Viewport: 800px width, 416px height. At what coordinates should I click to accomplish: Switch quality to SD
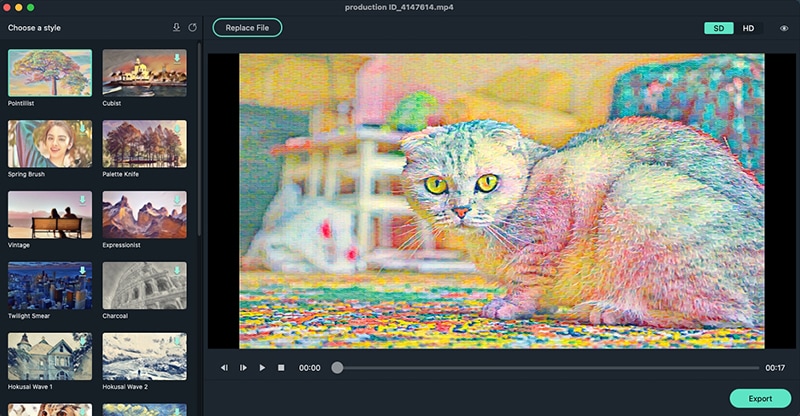coord(719,28)
